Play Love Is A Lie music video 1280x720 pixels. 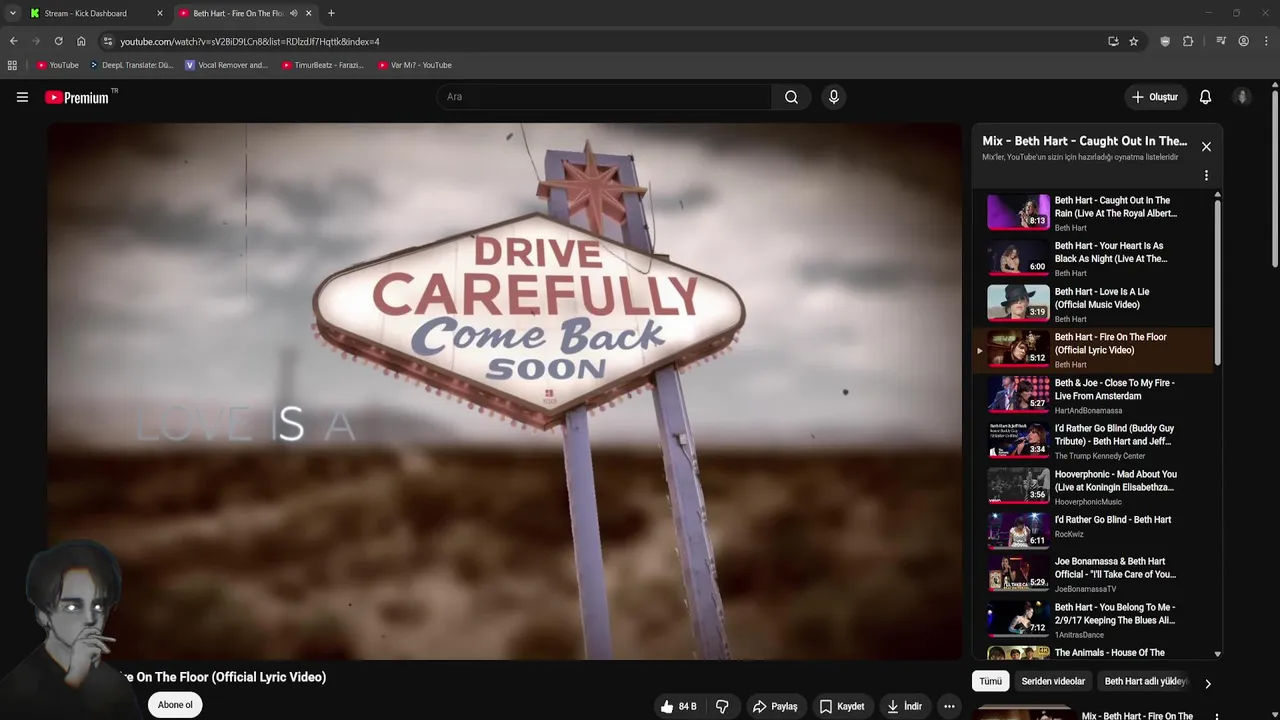tap(1018, 303)
